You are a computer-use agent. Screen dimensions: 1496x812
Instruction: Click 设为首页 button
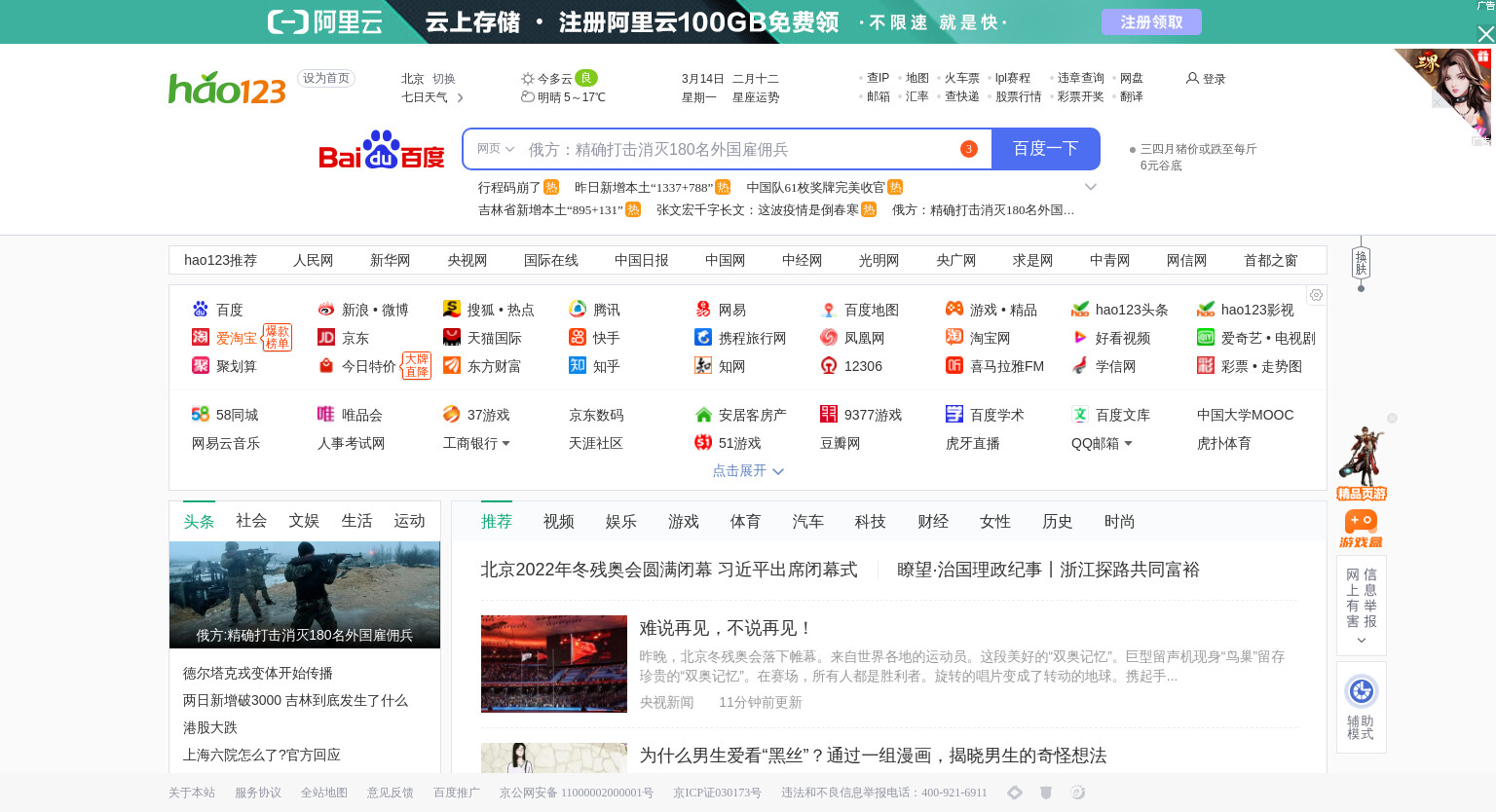(x=326, y=79)
